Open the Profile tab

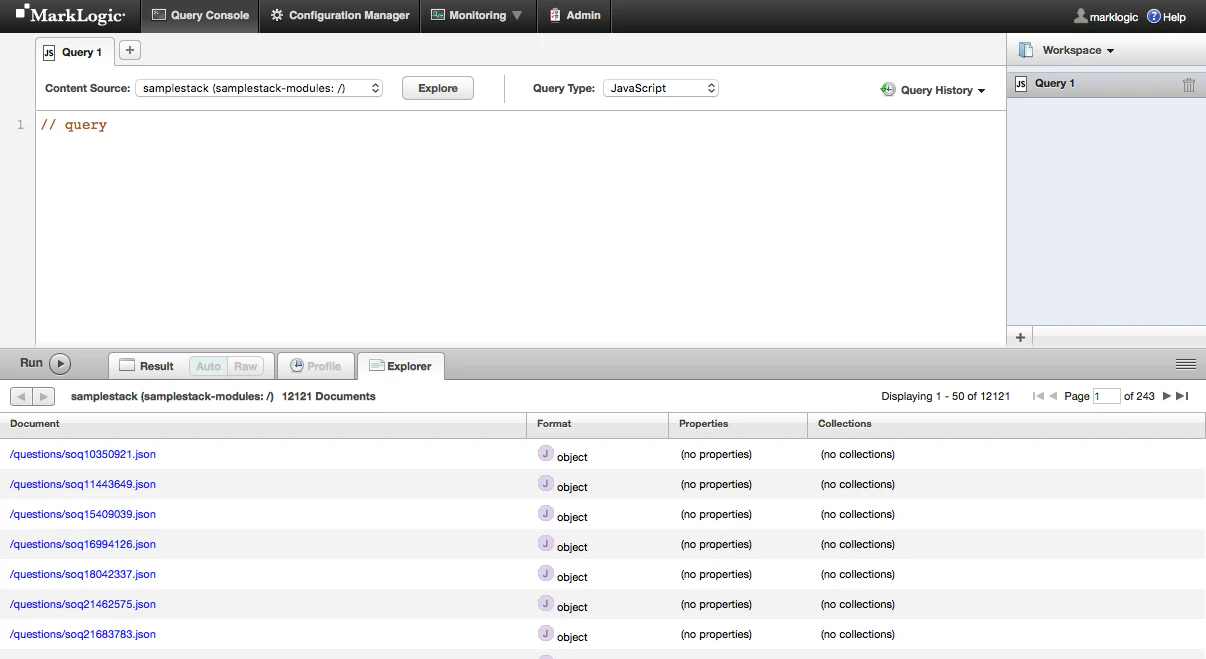click(x=315, y=366)
